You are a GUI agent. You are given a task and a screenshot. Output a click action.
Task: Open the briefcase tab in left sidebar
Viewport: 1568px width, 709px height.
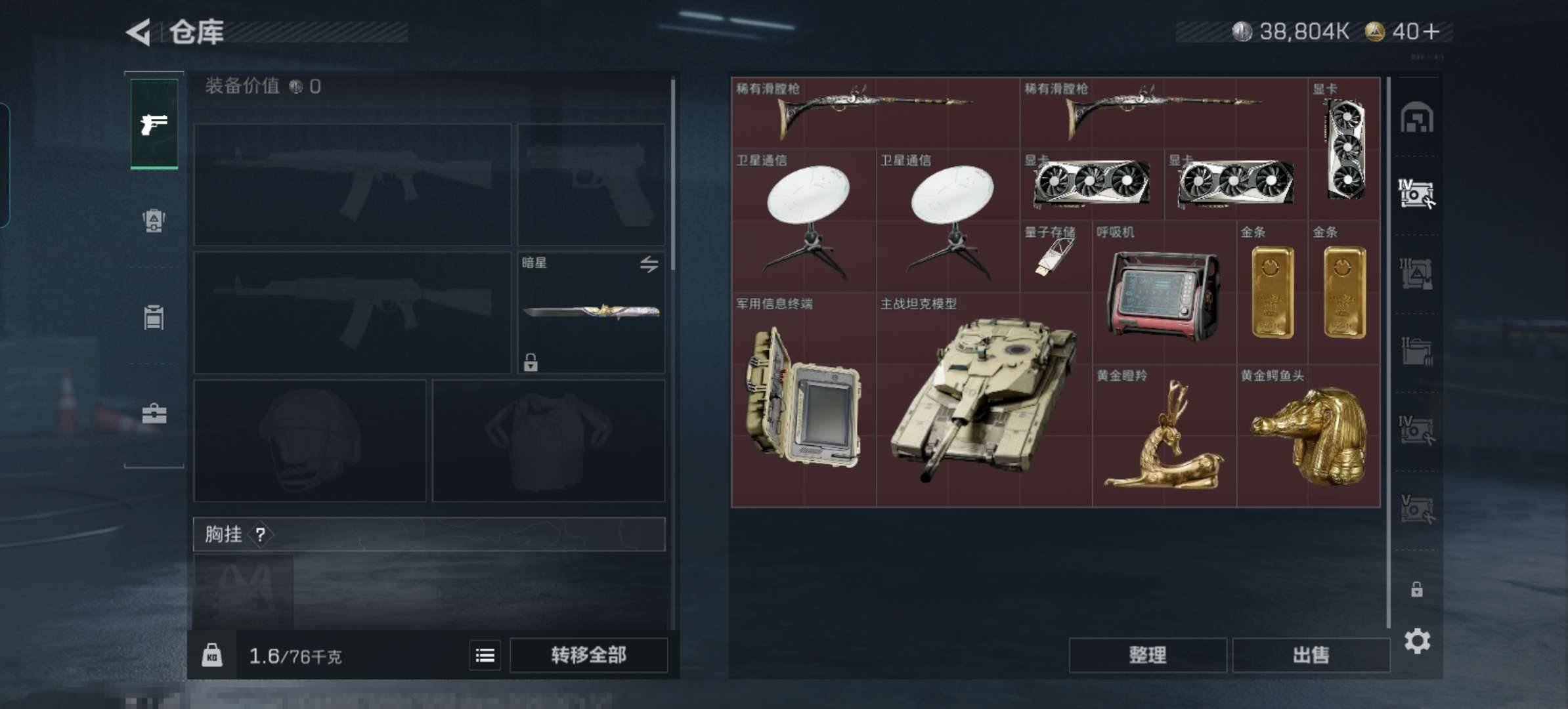point(154,414)
